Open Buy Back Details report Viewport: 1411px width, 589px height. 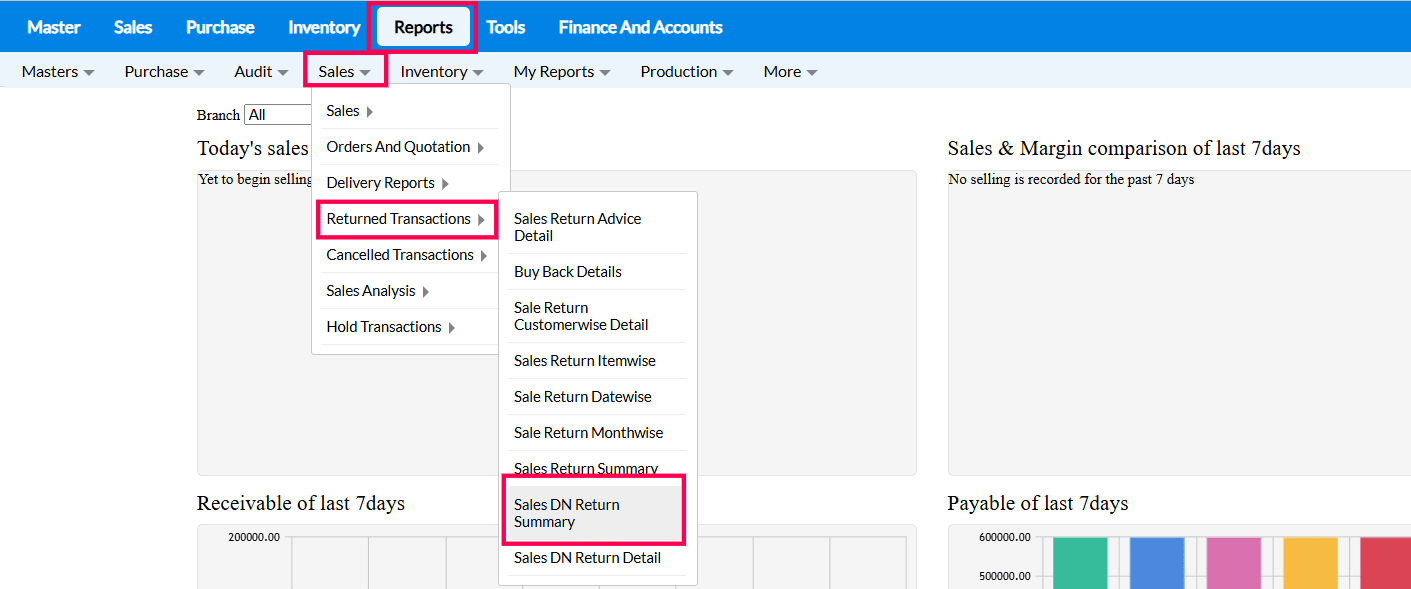[x=568, y=272]
